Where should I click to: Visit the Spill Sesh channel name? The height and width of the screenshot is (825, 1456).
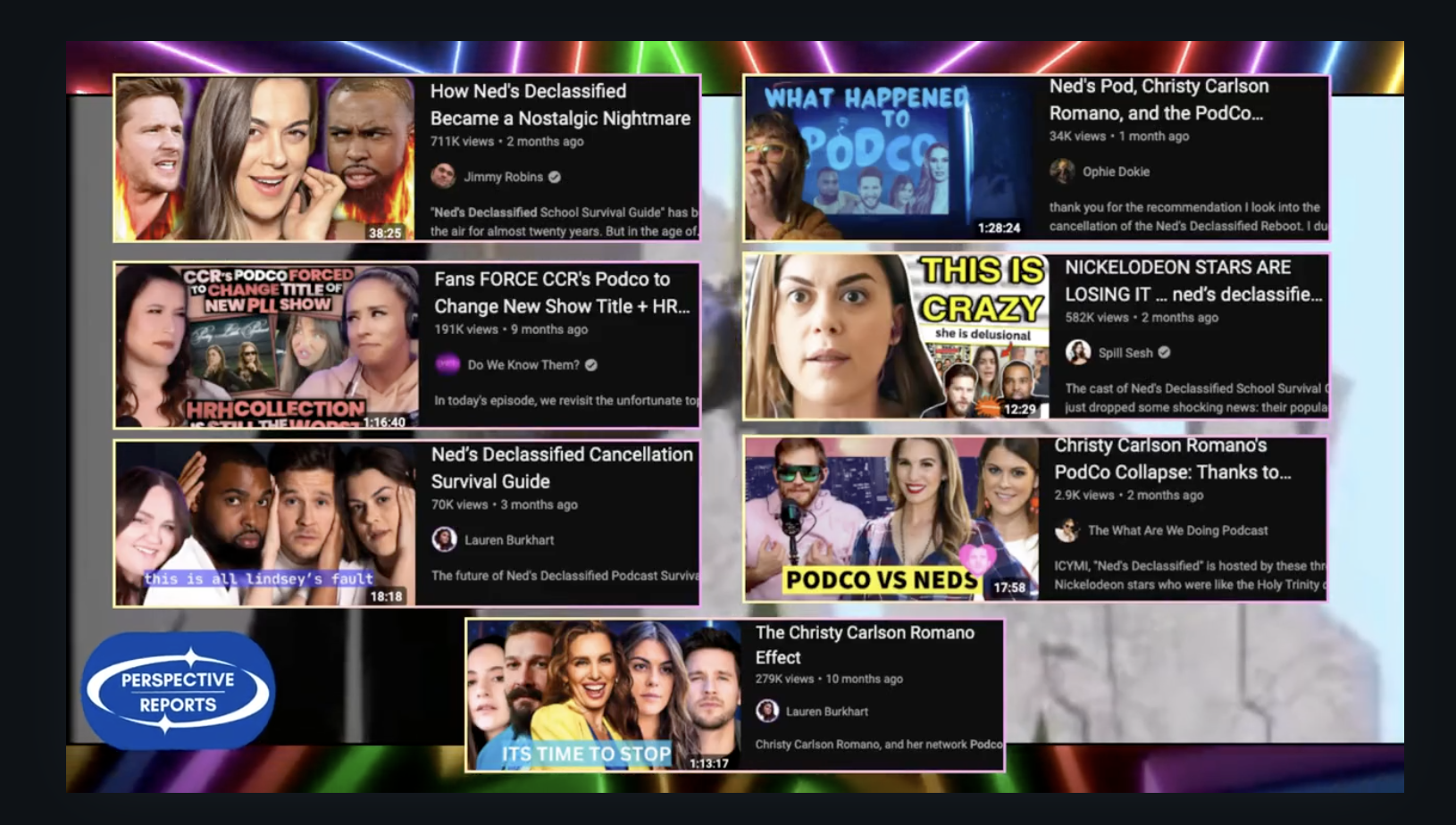click(x=1125, y=353)
